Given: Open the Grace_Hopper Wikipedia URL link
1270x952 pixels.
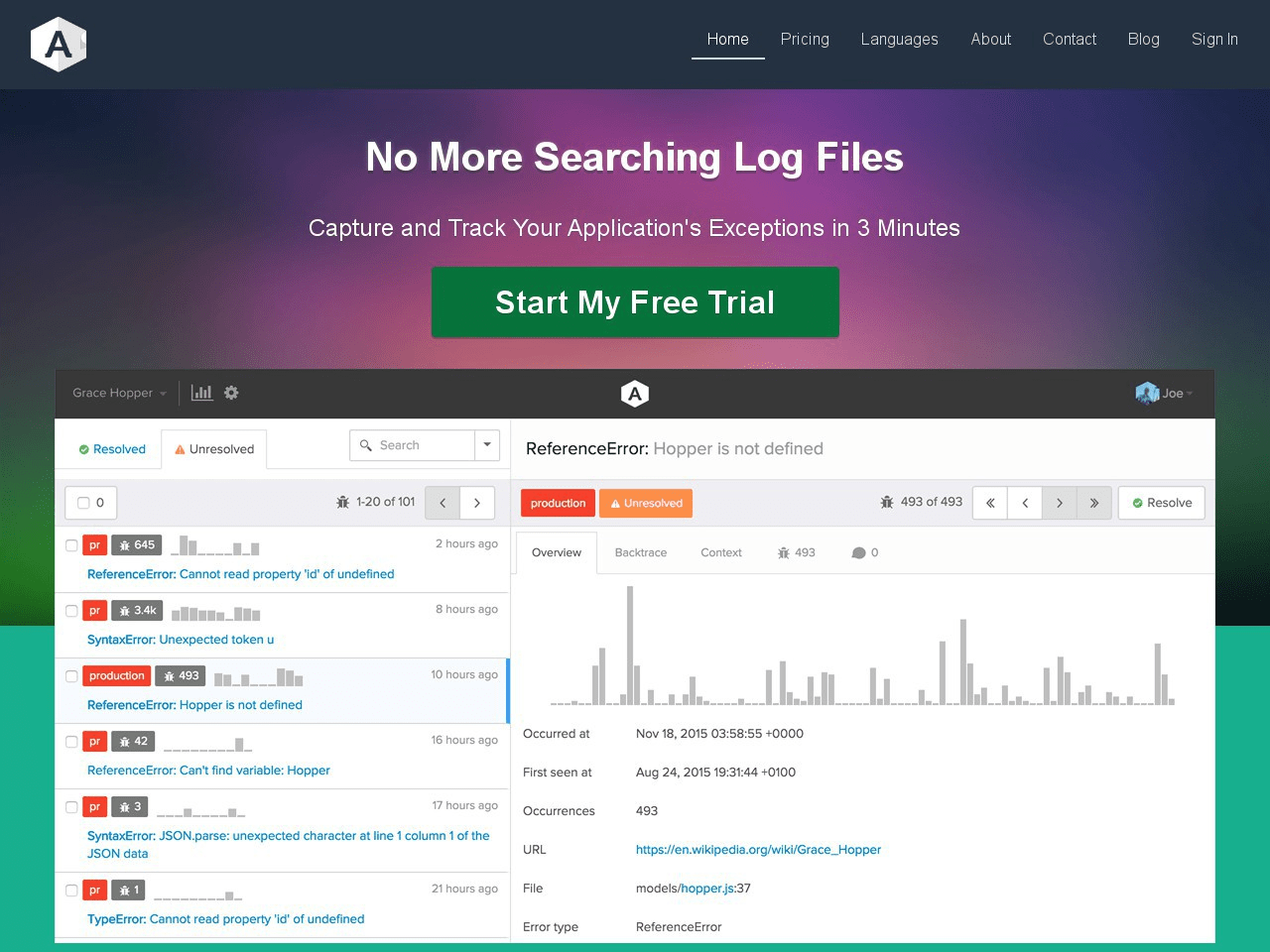Looking at the screenshot, I should 758,850.
